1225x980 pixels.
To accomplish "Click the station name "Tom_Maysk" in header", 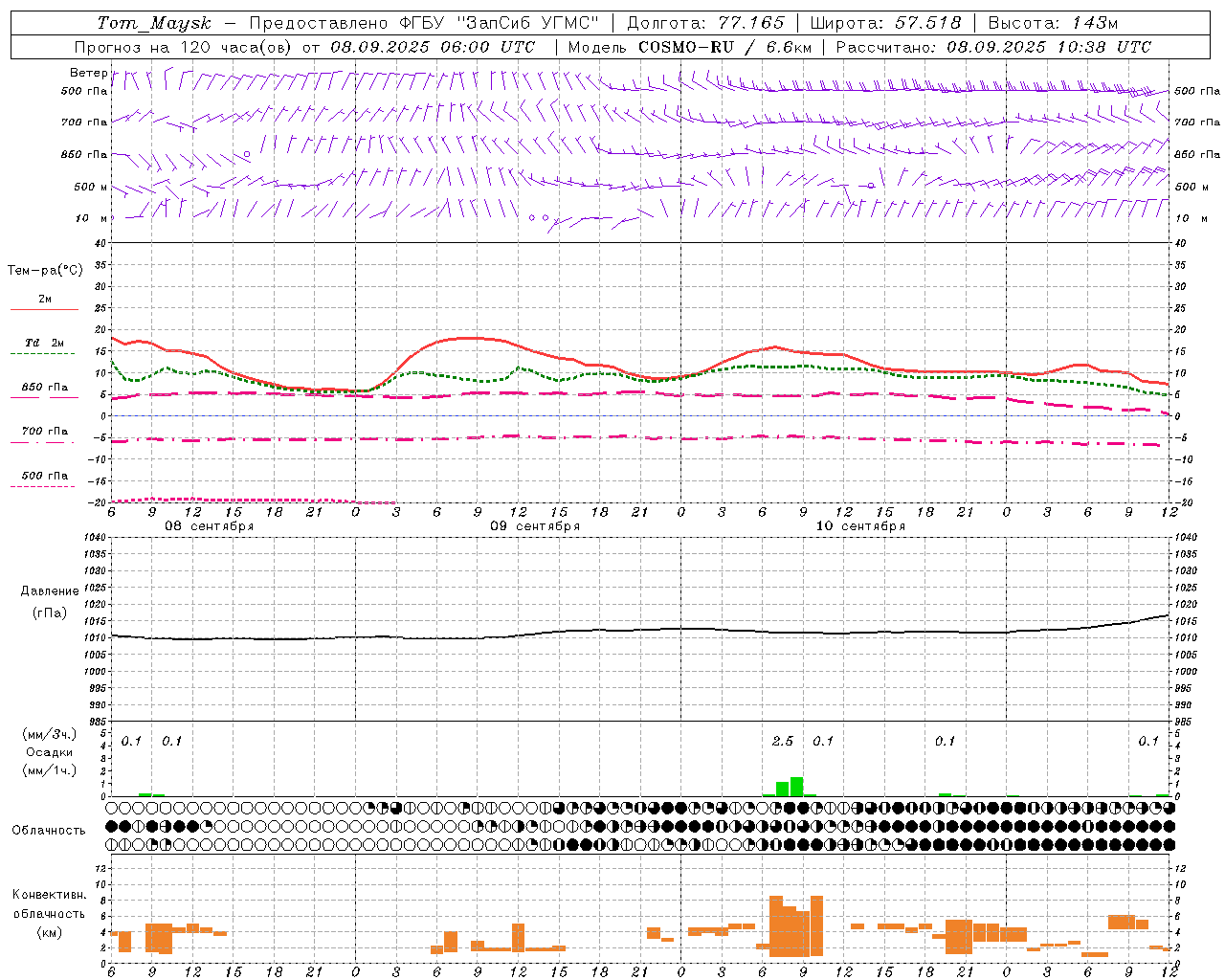I will coord(154,23).
